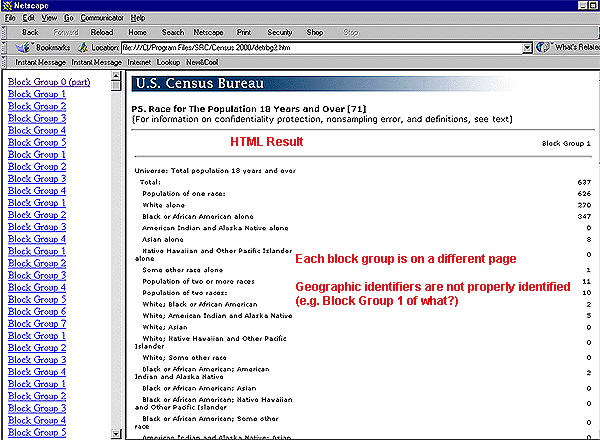600x440 pixels.
Task: Click the Shop toolbar button
Action: tap(315, 32)
